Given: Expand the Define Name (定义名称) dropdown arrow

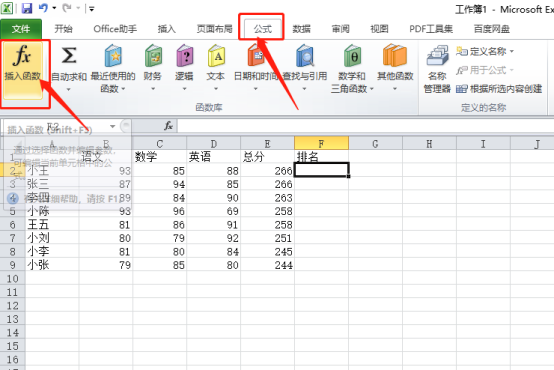Looking at the screenshot, I should coord(512,52).
